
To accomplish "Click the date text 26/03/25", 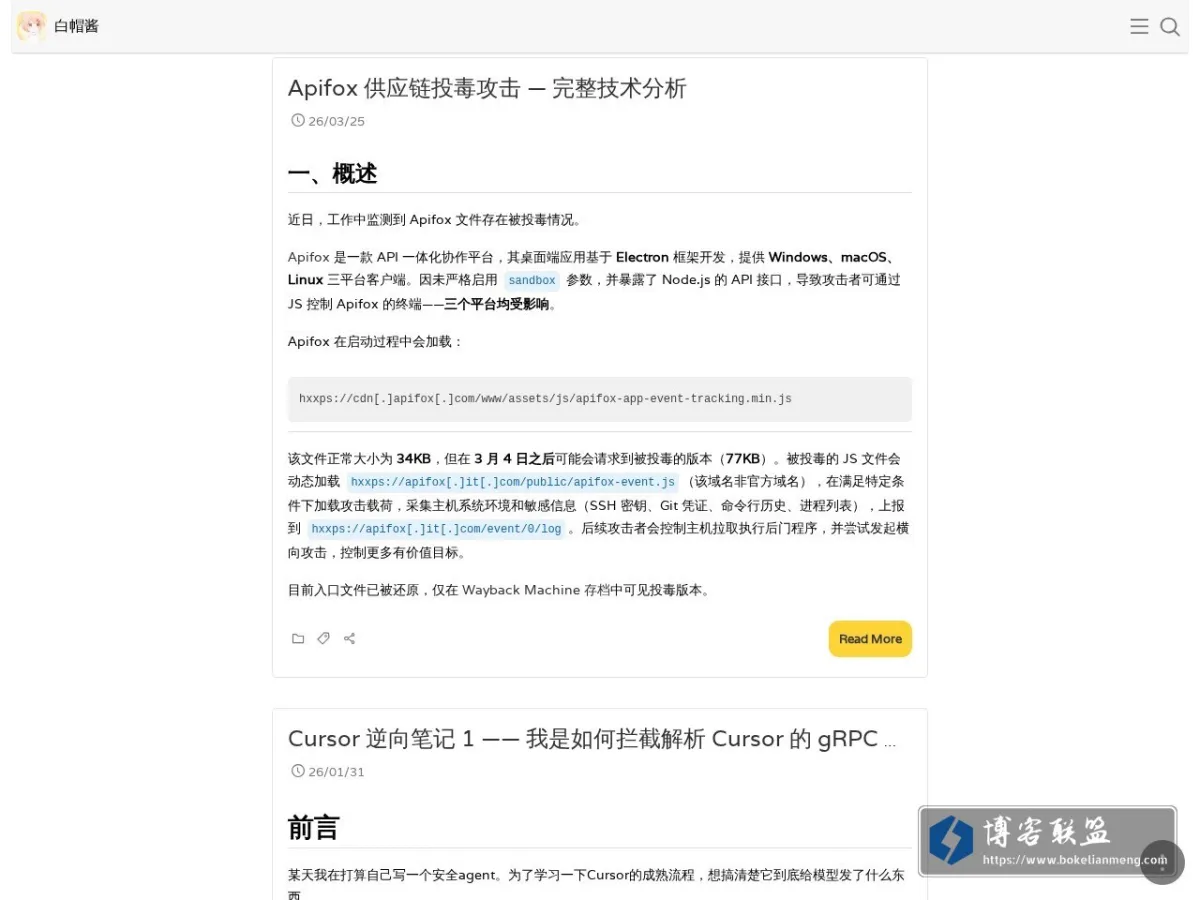I will click(x=336, y=122).
